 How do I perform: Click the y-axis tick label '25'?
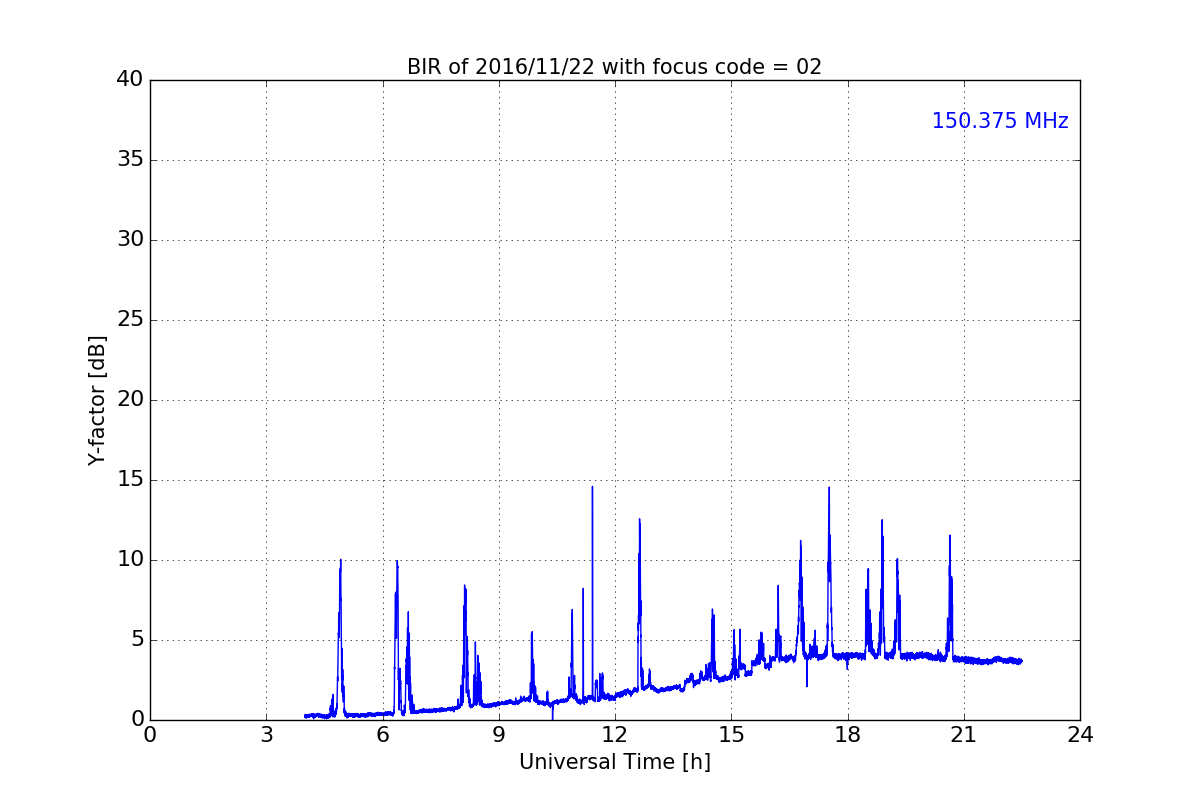(130, 320)
